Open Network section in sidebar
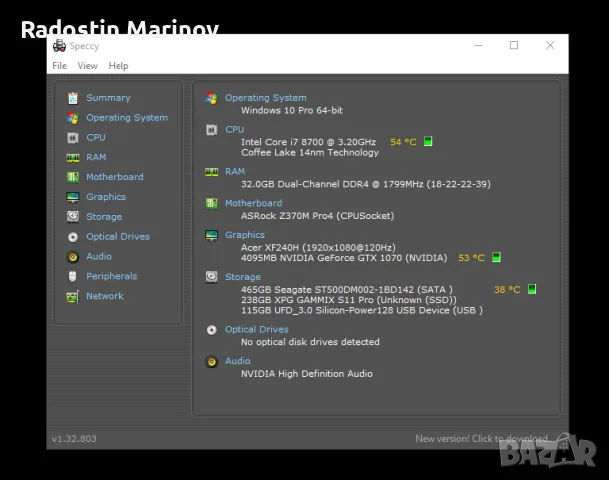Image resolution: width=609 pixels, height=480 pixels. coord(105,296)
